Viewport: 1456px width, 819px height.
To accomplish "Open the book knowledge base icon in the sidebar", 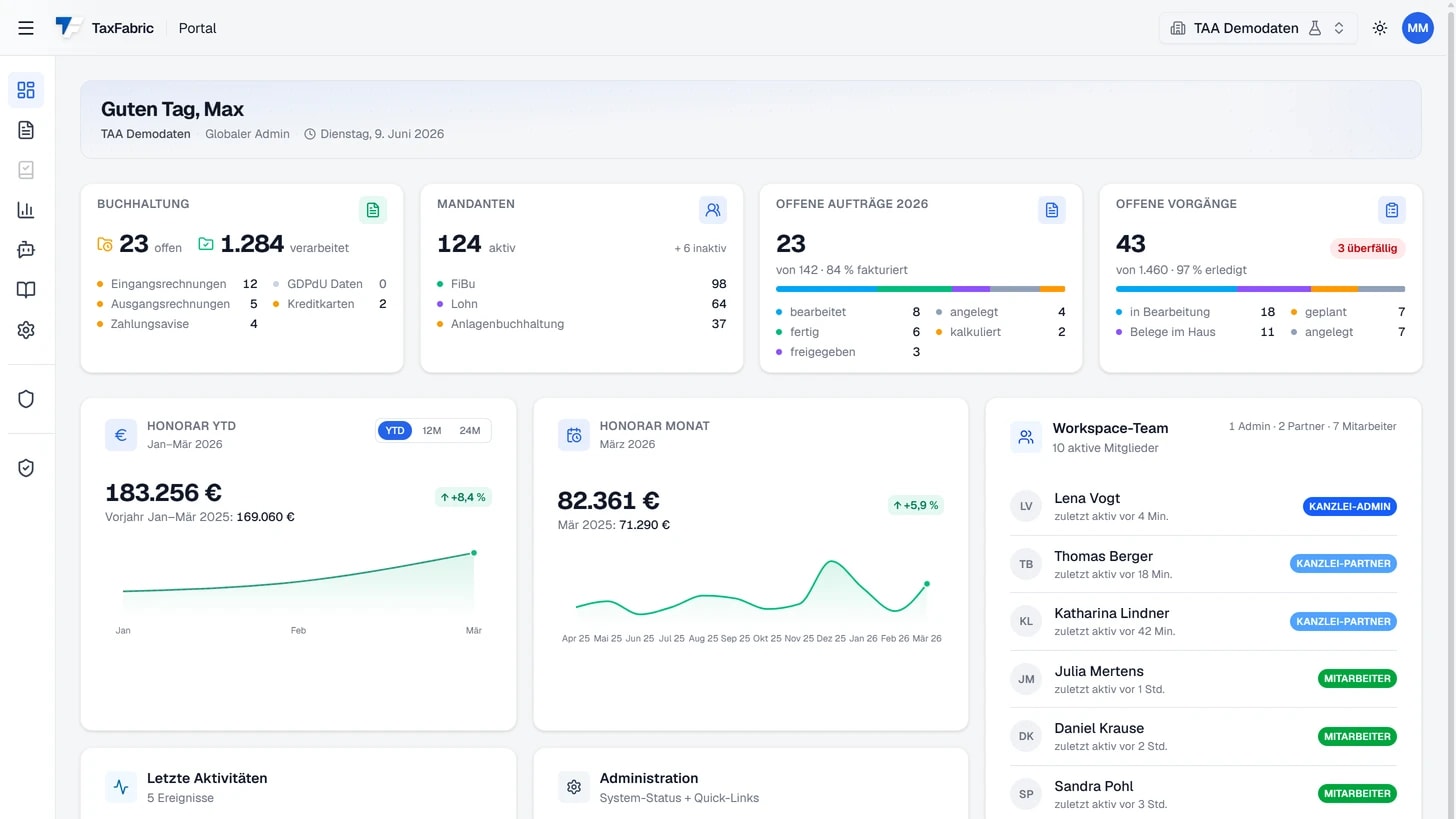I will coord(26,290).
